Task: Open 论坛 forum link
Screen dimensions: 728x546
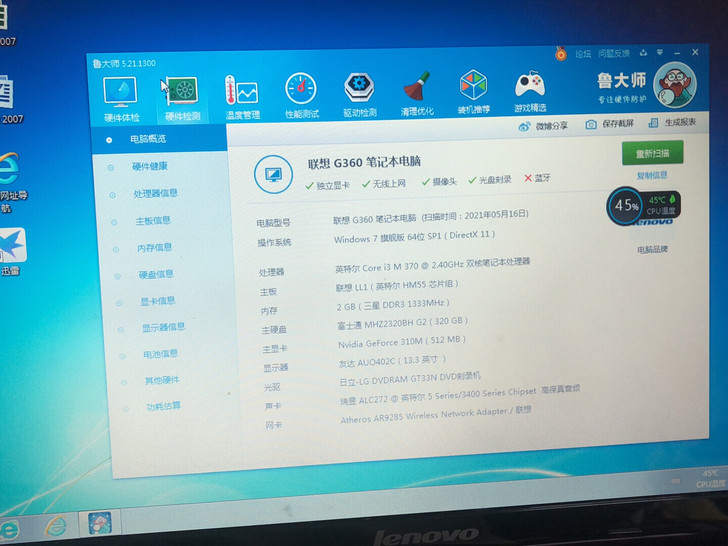Action: pos(583,54)
